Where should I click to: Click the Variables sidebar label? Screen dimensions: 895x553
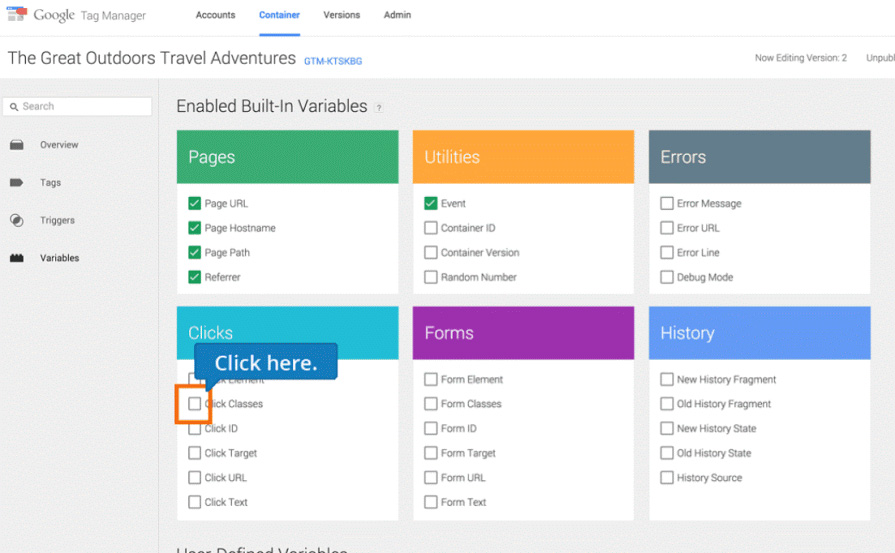click(x=59, y=258)
